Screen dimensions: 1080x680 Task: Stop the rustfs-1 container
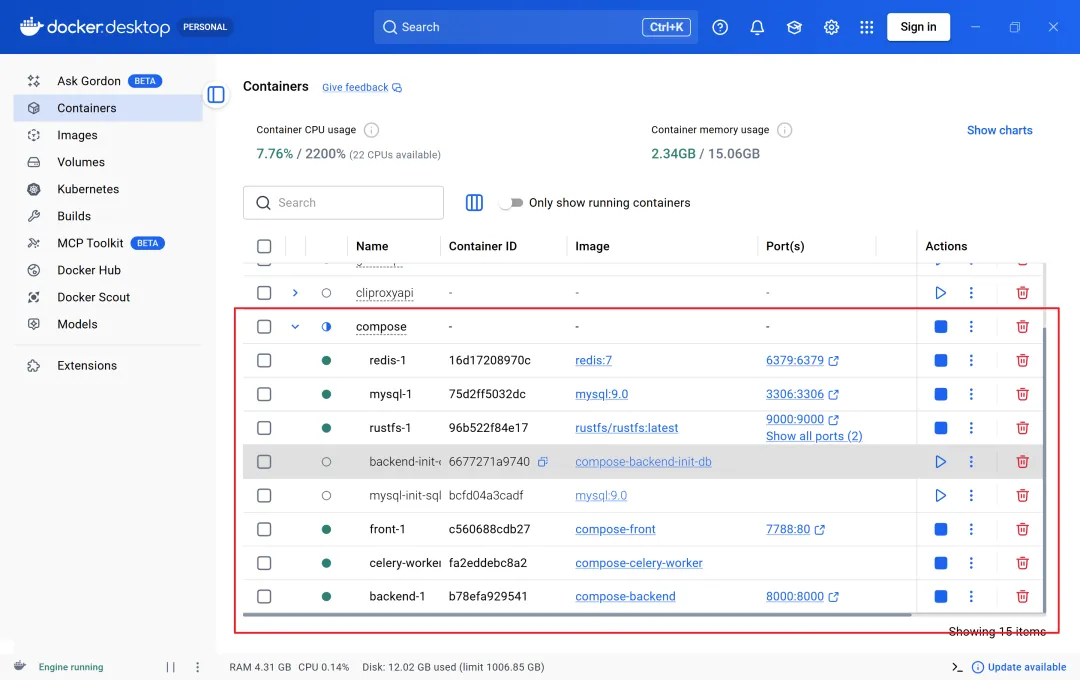(x=940, y=428)
